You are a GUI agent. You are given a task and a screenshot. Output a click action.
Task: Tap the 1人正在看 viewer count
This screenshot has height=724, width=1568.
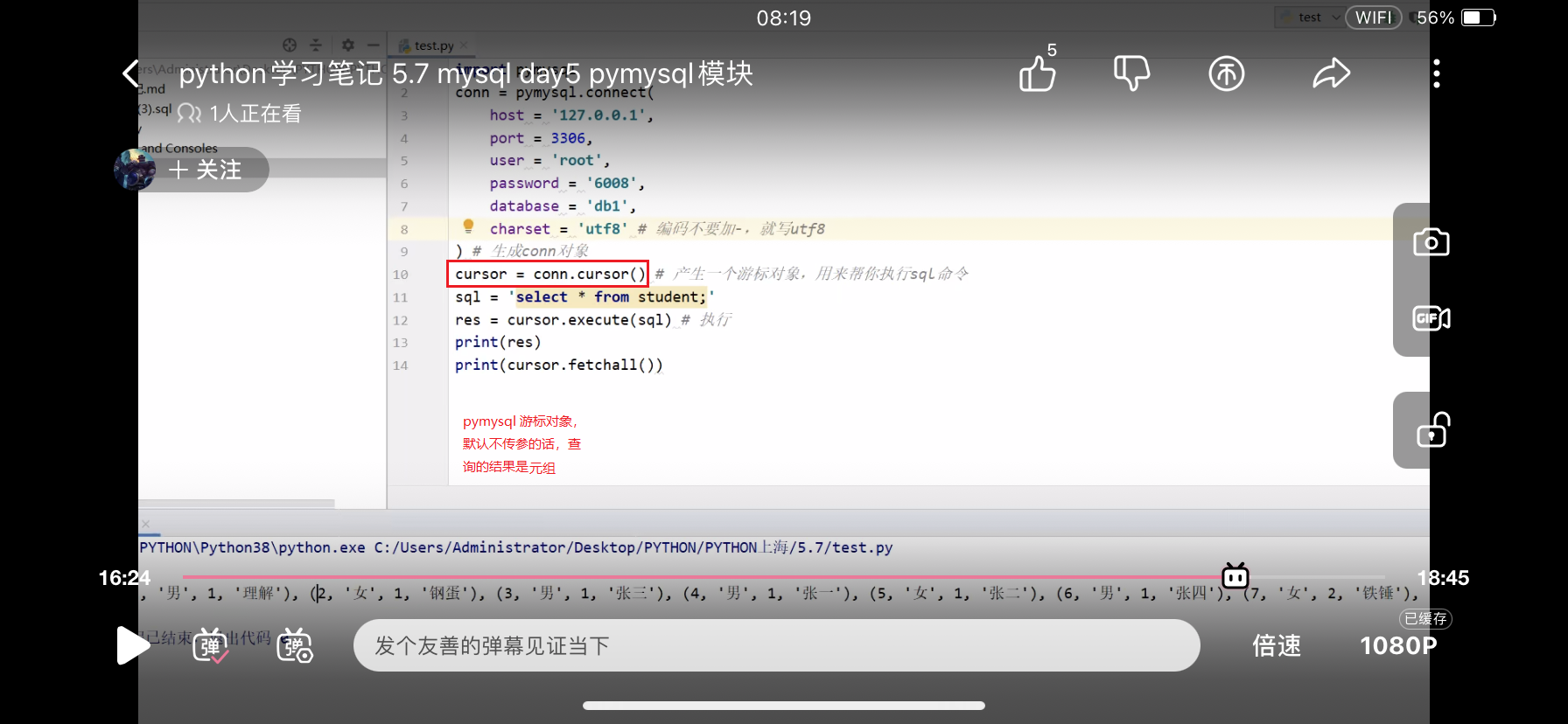(x=240, y=114)
